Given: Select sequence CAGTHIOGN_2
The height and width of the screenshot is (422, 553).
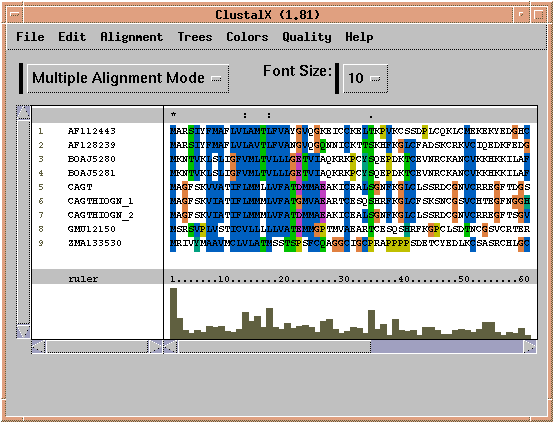Looking at the screenshot, I should [101, 215].
